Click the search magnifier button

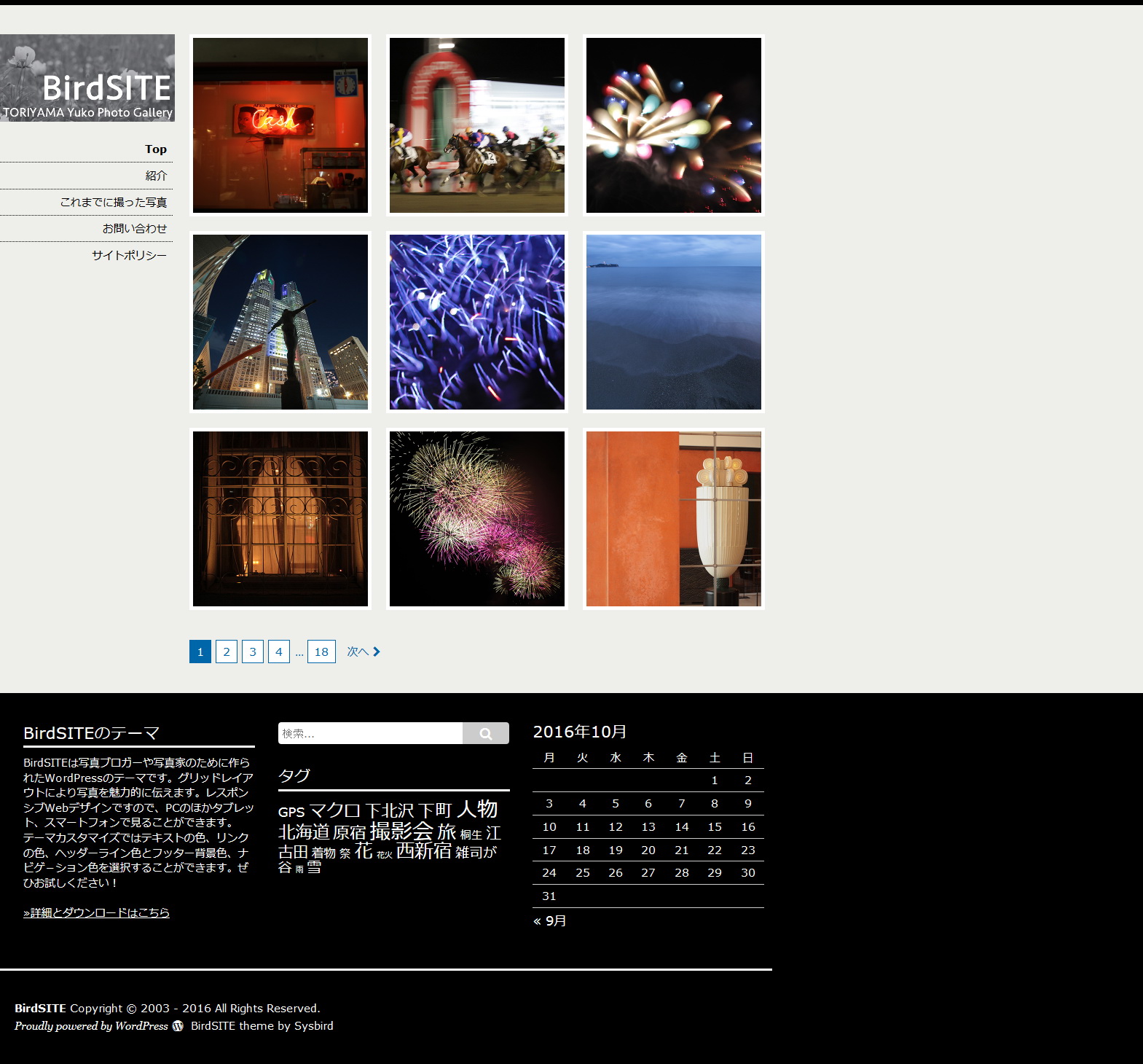(x=486, y=733)
